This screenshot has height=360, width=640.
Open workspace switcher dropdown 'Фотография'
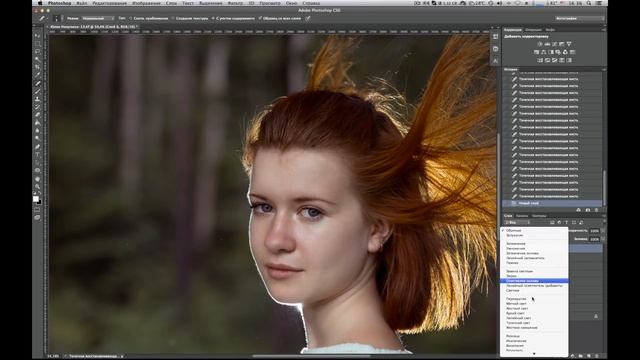579,18
